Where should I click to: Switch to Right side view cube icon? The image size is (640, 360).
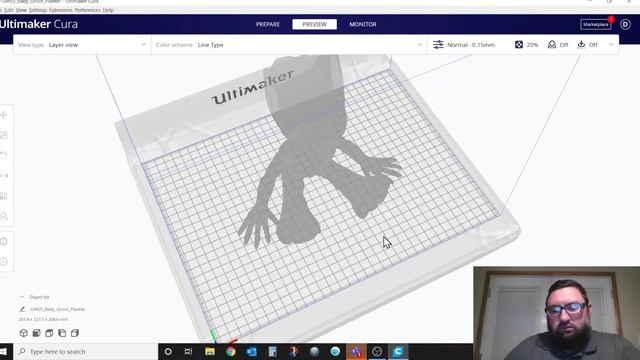click(75, 333)
